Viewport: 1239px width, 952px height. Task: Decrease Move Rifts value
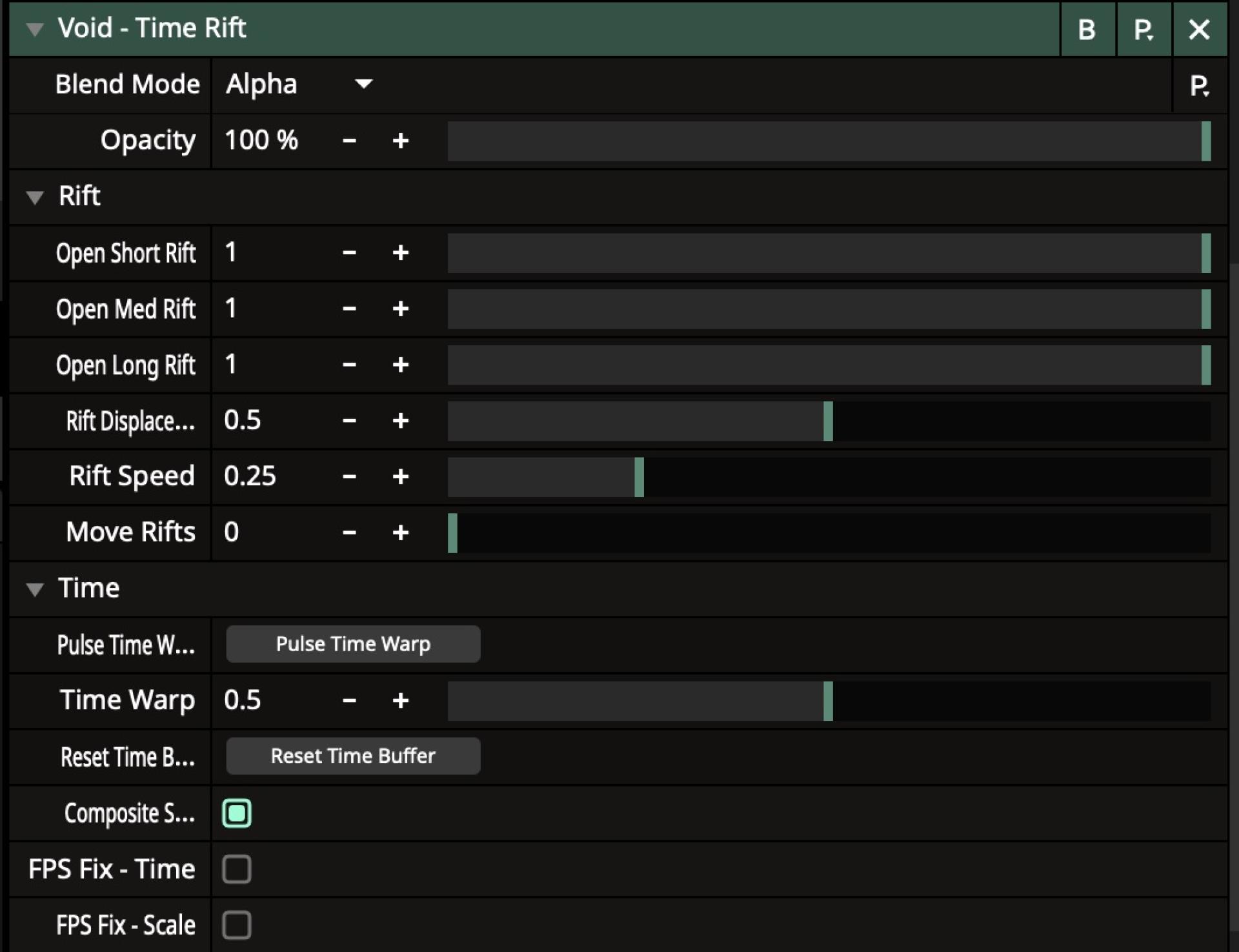tap(349, 532)
